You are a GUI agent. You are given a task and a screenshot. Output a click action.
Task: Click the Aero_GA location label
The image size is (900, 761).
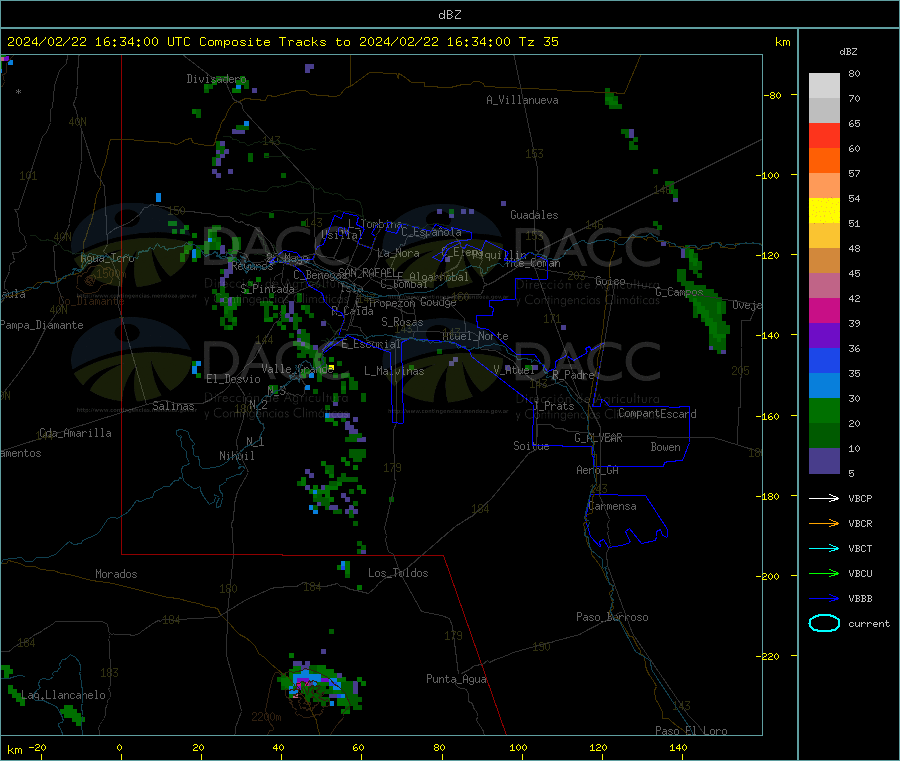click(x=598, y=471)
